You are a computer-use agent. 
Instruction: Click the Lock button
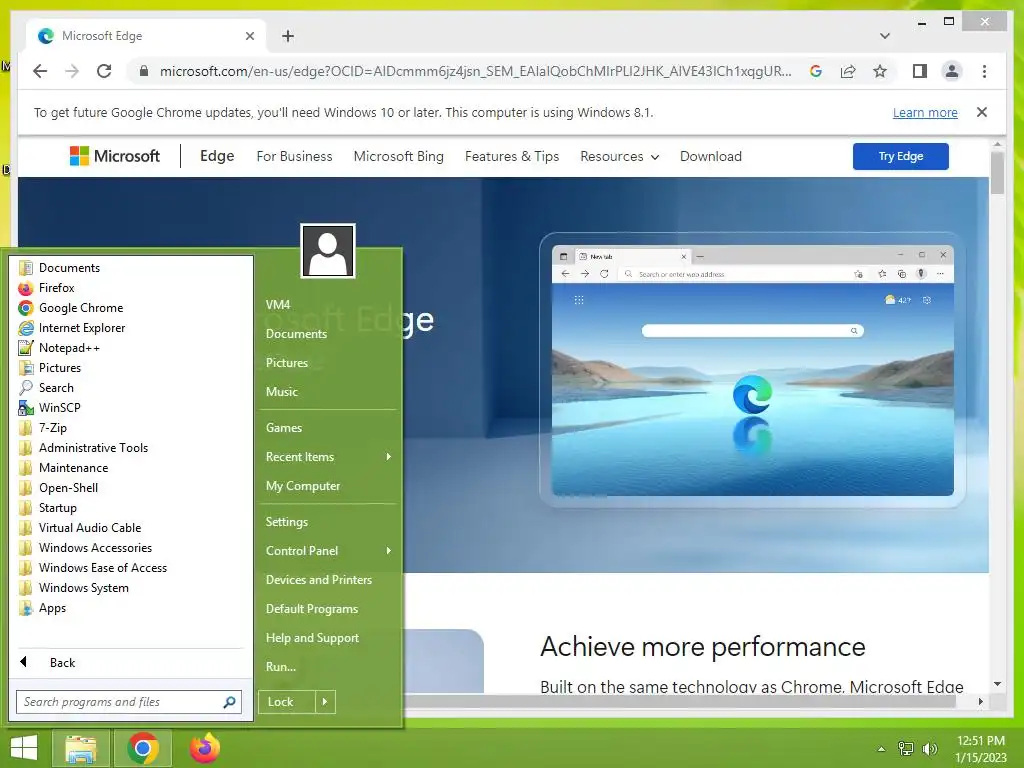287,702
